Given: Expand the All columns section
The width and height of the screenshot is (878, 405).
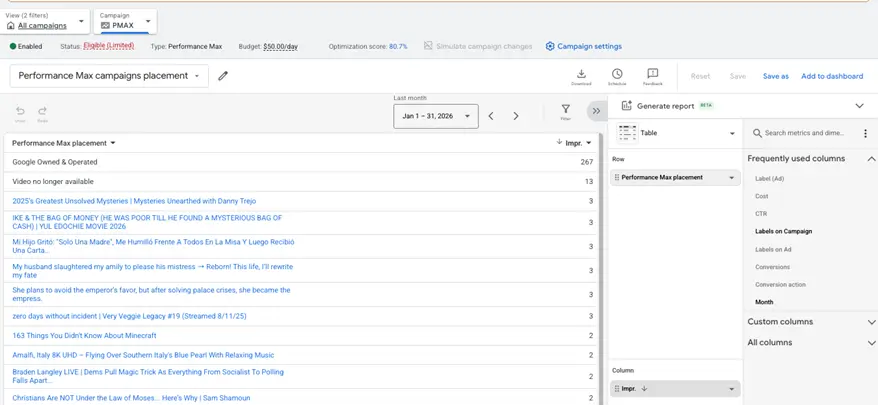Looking at the screenshot, I should [871, 343].
